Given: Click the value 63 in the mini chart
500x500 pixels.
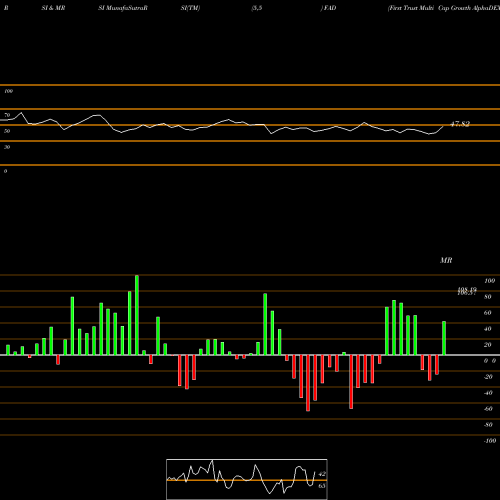Looking at the screenshot, I should [x=322, y=486].
